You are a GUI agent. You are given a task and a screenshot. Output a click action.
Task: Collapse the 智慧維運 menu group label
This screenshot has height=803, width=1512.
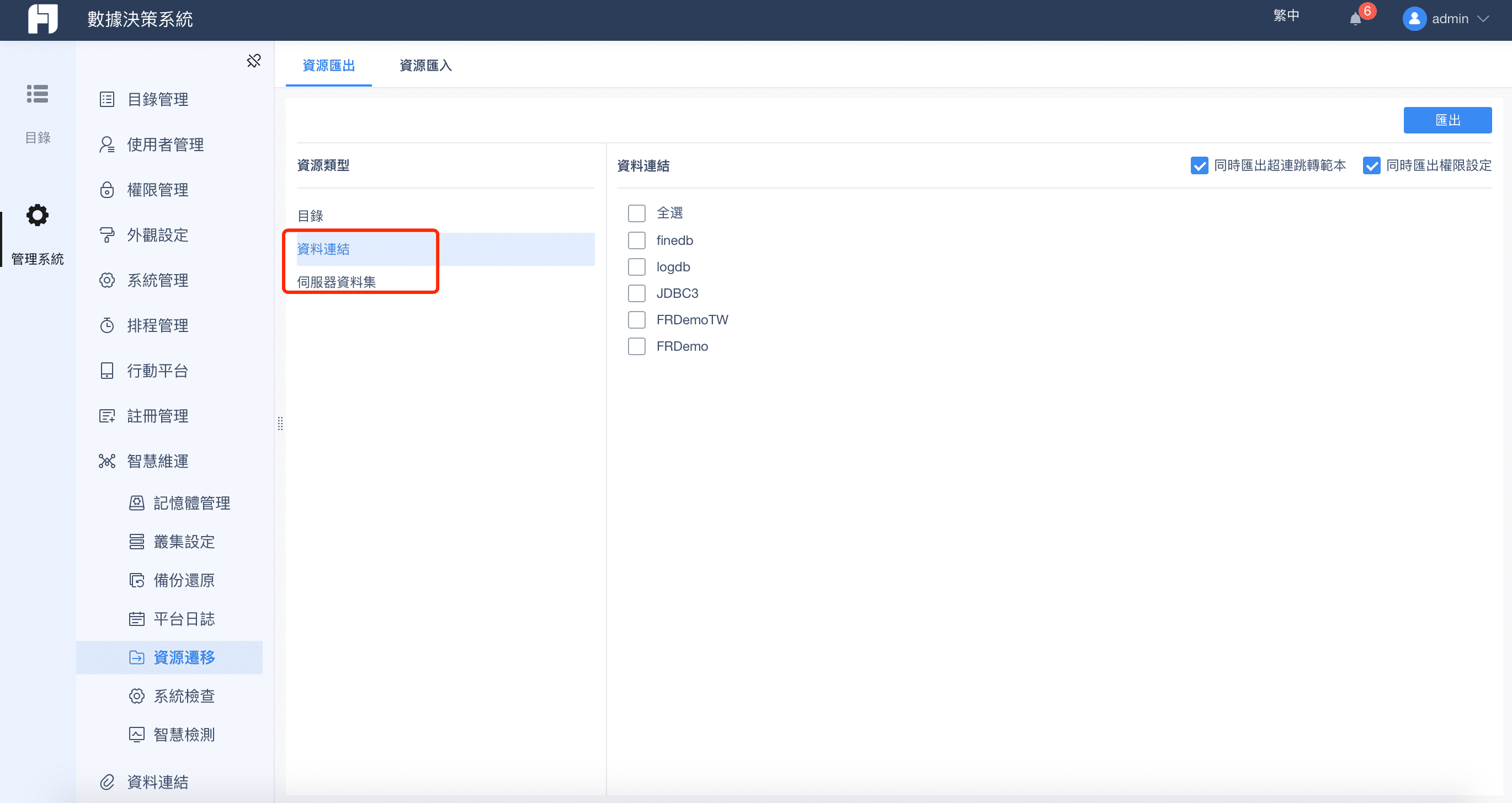coord(158,461)
